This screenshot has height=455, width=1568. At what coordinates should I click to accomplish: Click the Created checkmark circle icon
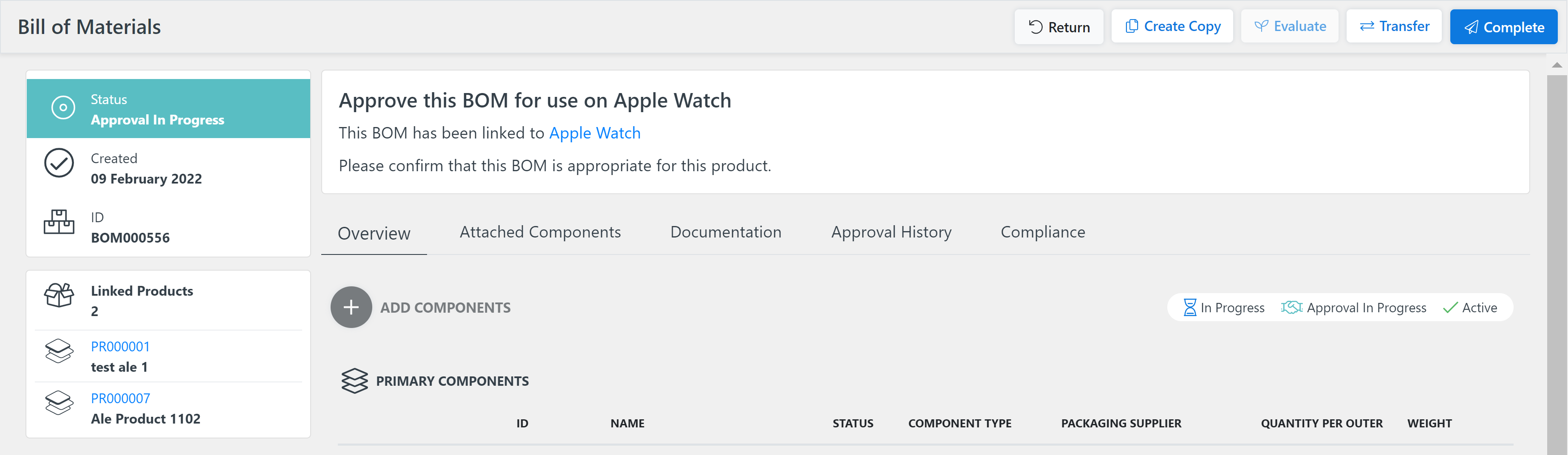[59, 163]
